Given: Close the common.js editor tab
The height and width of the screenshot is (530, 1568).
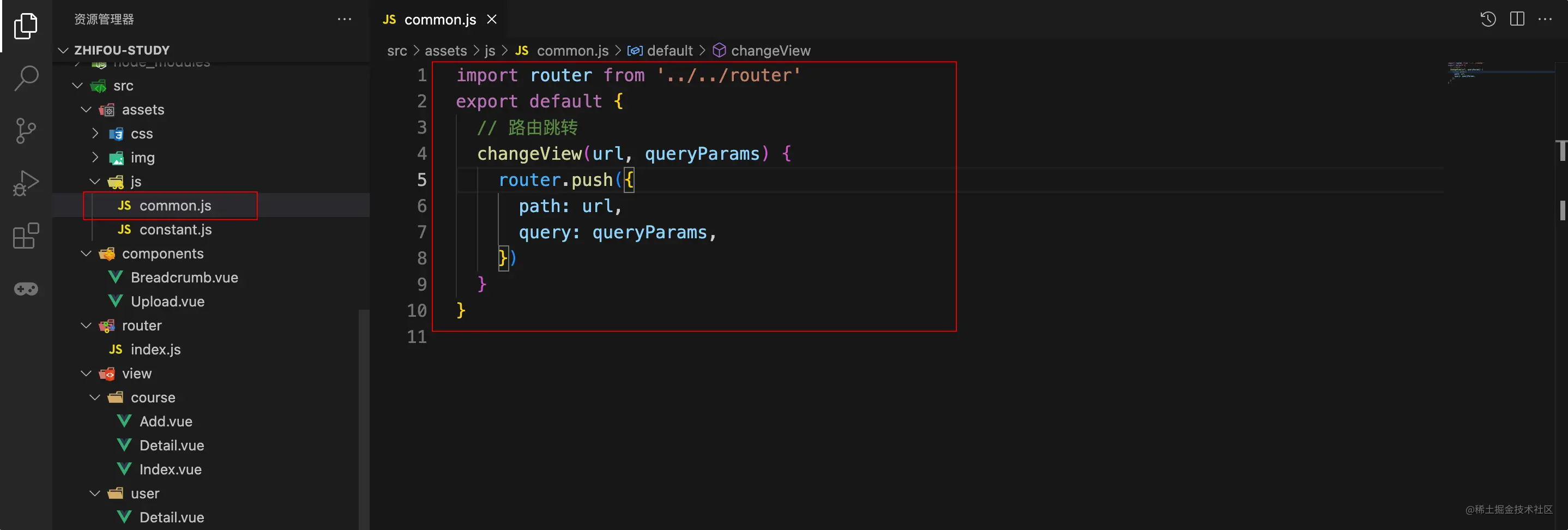Looking at the screenshot, I should [x=492, y=20].
